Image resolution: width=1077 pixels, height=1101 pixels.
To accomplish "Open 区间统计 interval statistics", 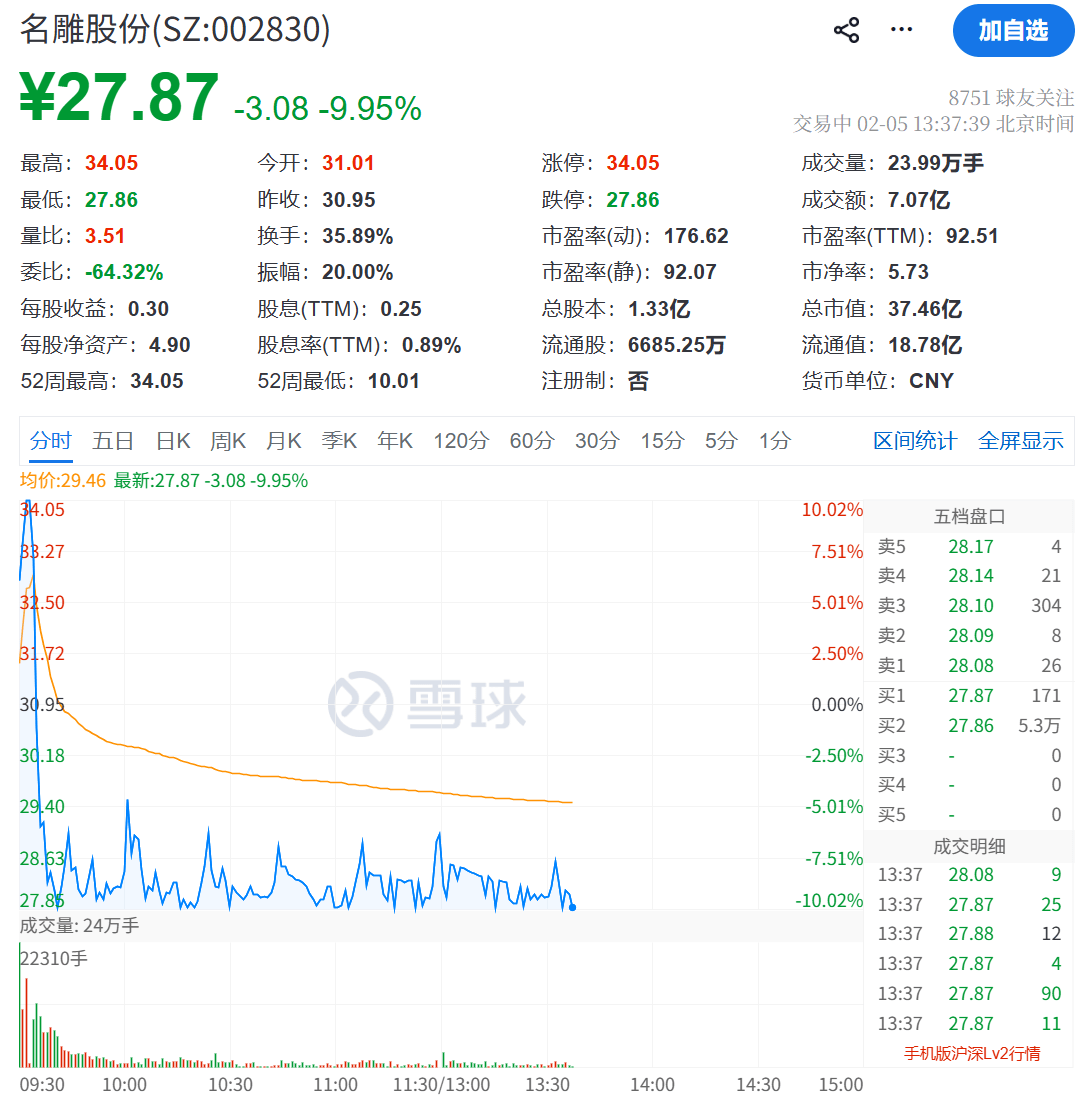I will (x=914, y=441).
